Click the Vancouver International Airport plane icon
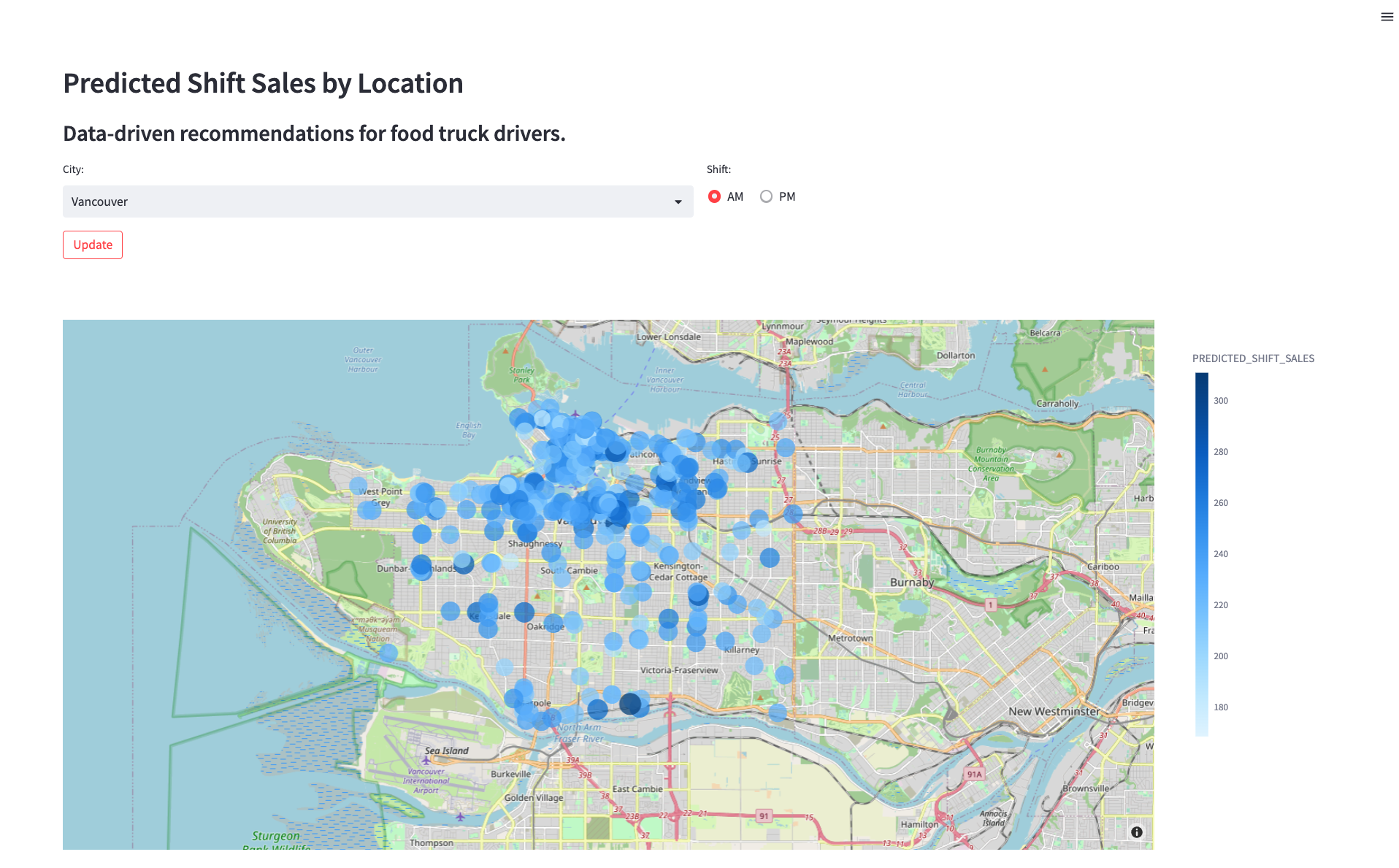Image resolution: width=1399 pixels, height=868 pixels. click(x=426, y=760)
